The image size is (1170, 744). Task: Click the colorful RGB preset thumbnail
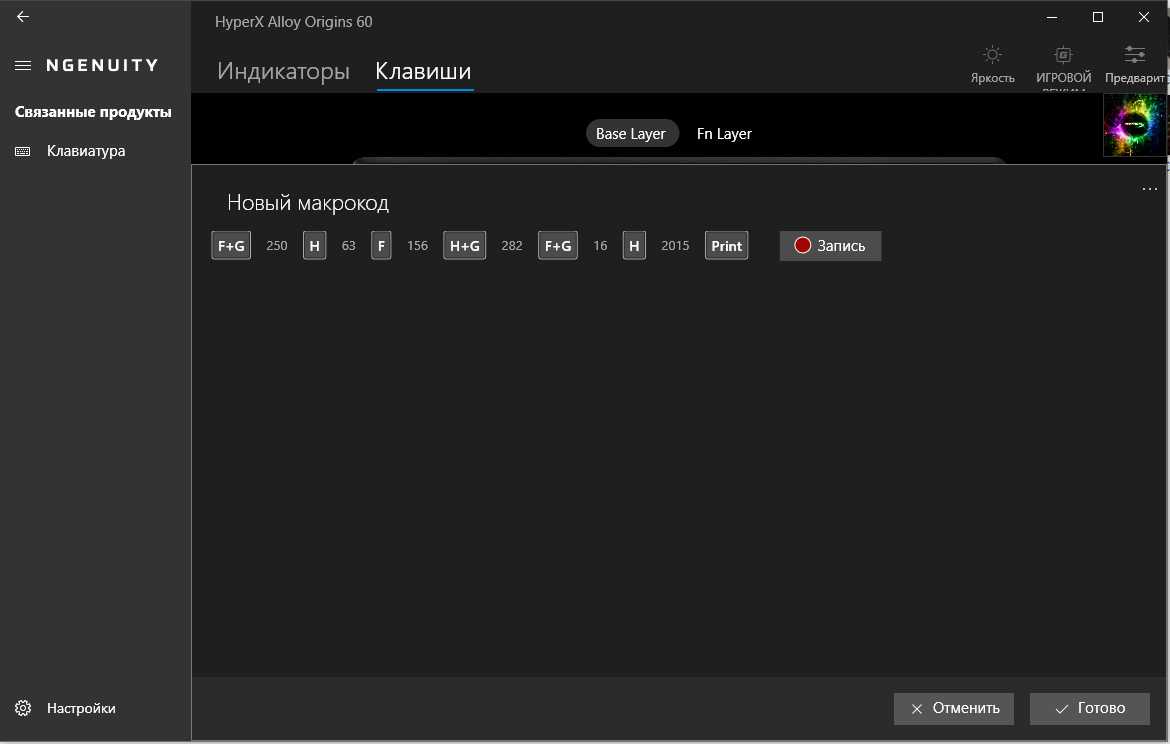pos(1135,125)
